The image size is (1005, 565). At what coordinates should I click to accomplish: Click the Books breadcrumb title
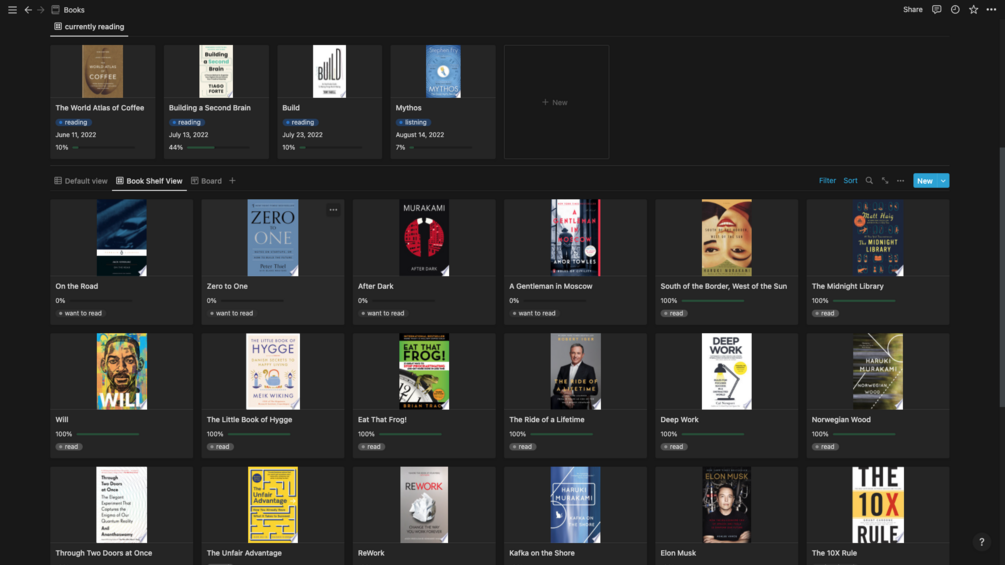click(x=74, y=10)
